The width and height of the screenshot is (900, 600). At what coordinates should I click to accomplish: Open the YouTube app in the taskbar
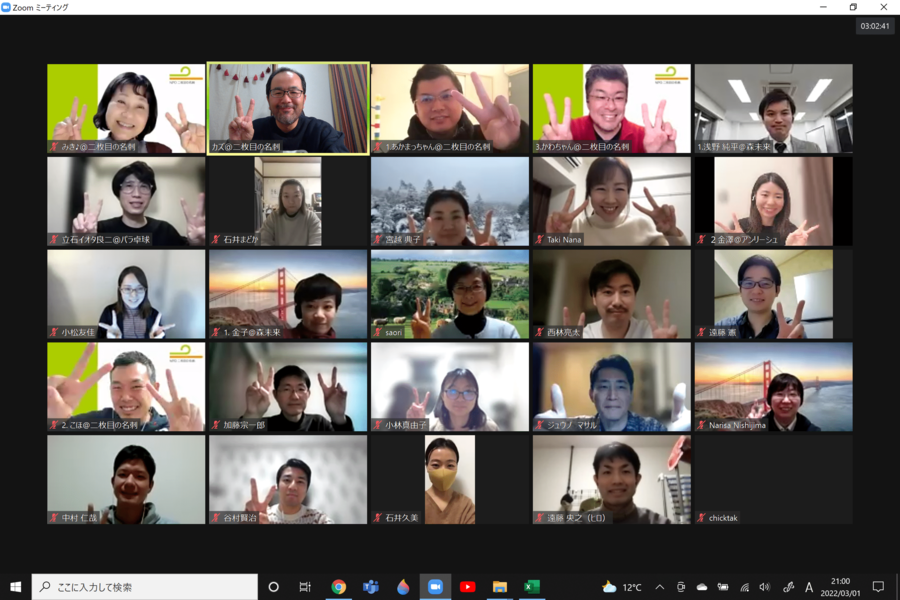click(x=467, y=587)
